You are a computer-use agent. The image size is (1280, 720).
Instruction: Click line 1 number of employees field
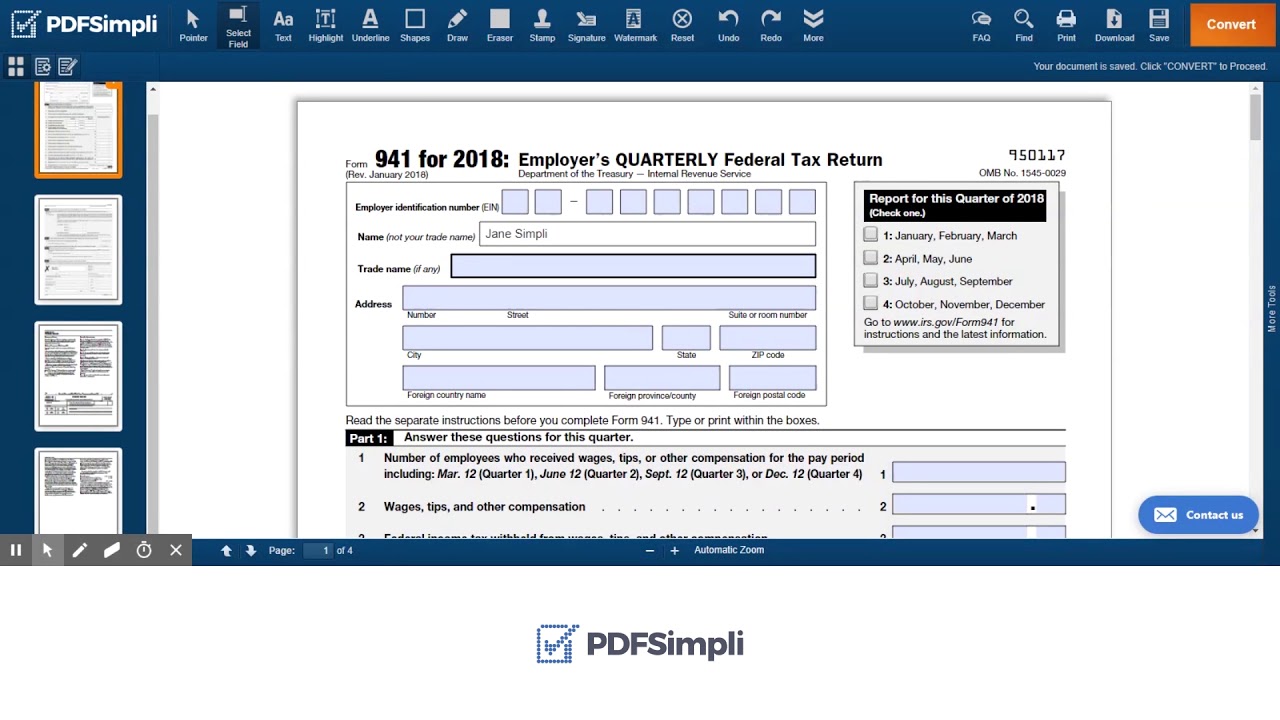click(x=979, y=473)
